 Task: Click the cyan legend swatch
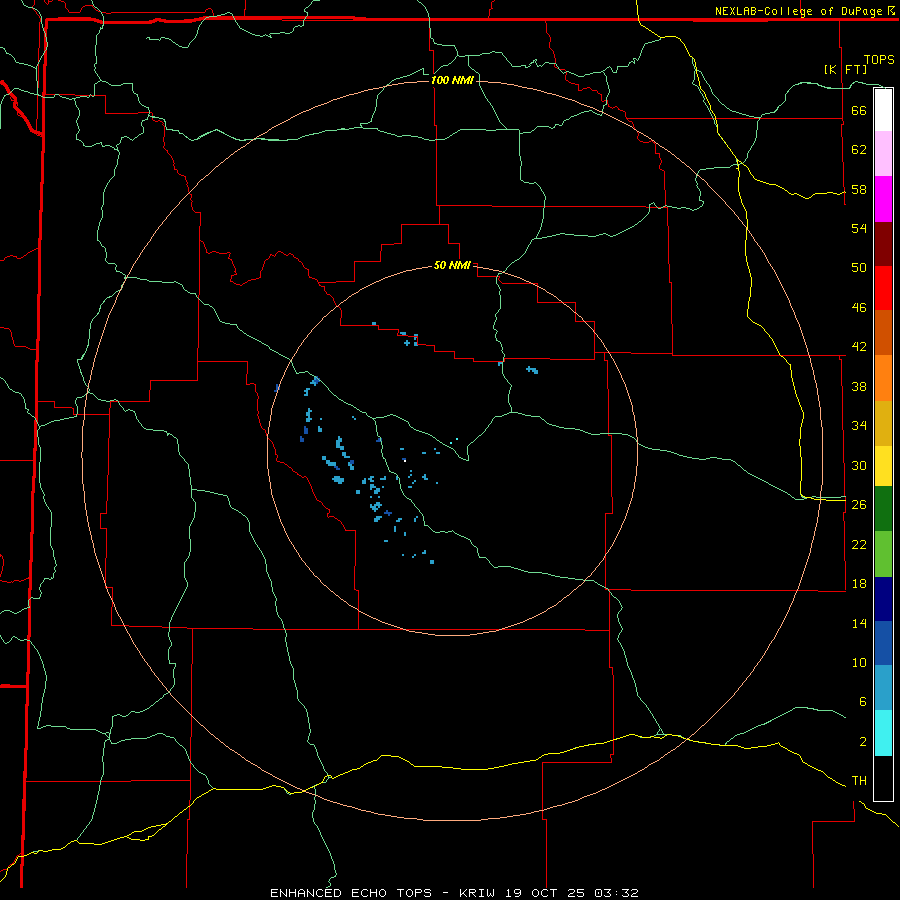coord(883,733)
